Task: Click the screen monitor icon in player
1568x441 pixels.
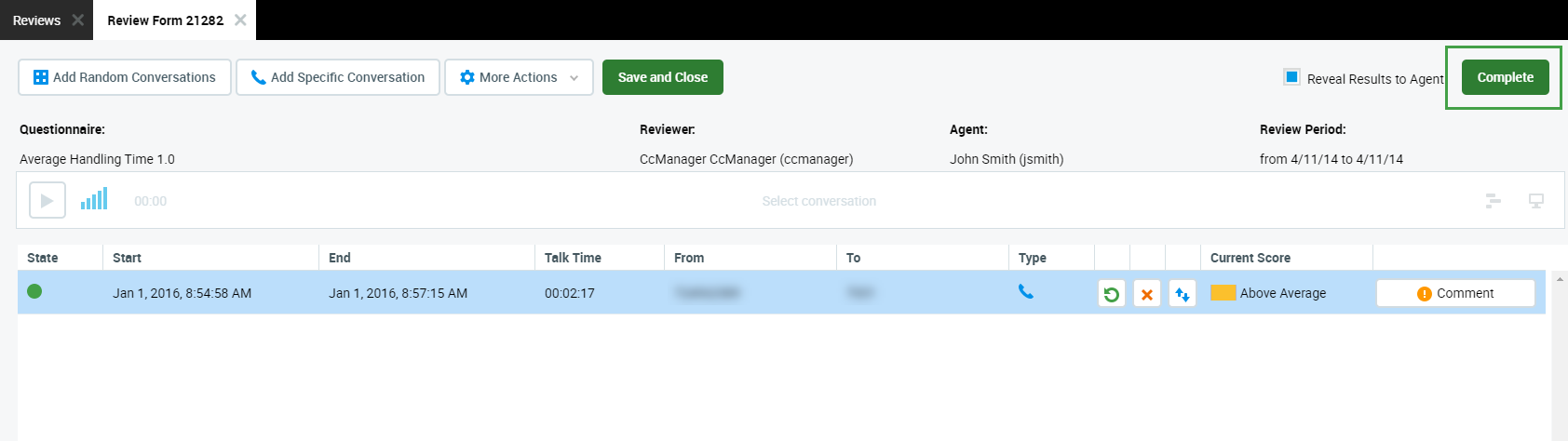Action: pos(1536,201)
